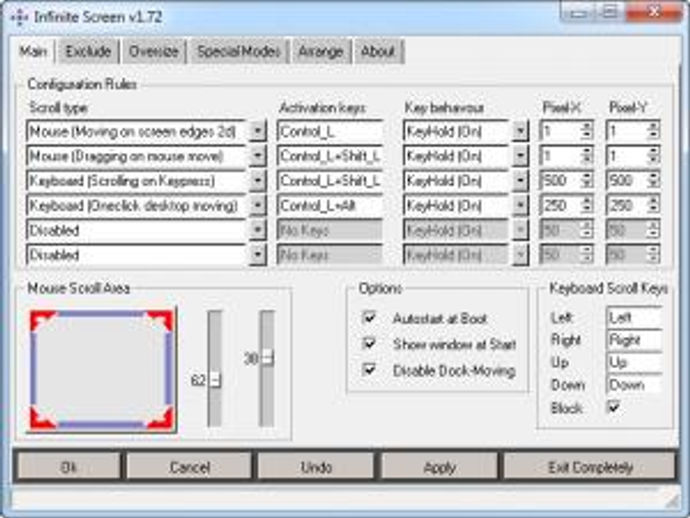Click the Undo button

(x=316, y=467)
